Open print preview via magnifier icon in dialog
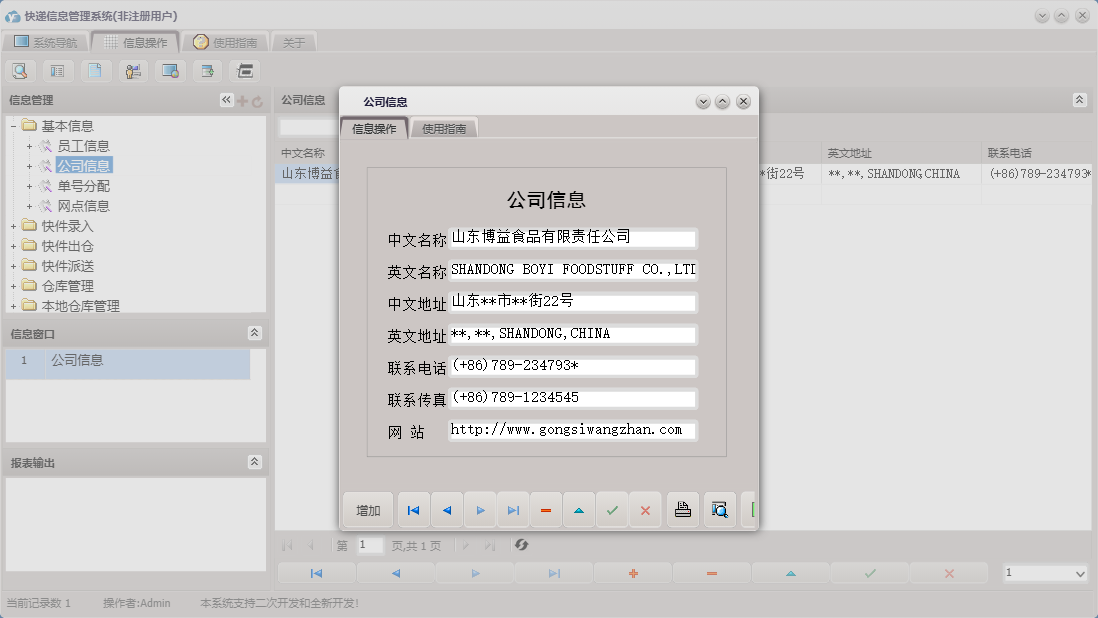 coord(719,510)
